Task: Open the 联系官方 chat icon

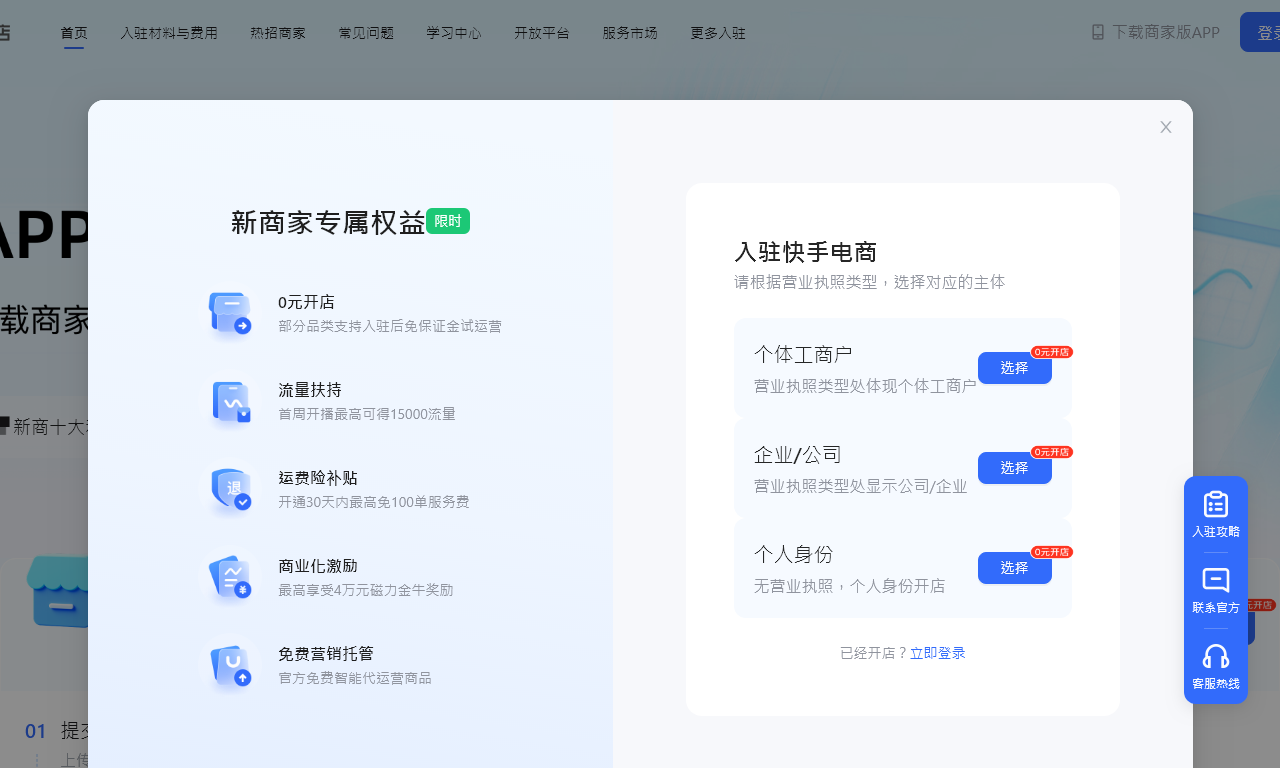Action: [x=1216, y=580]
